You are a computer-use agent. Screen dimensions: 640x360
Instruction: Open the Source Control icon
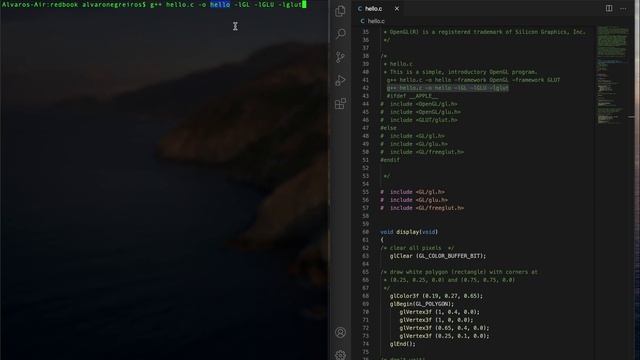point(340,57)
